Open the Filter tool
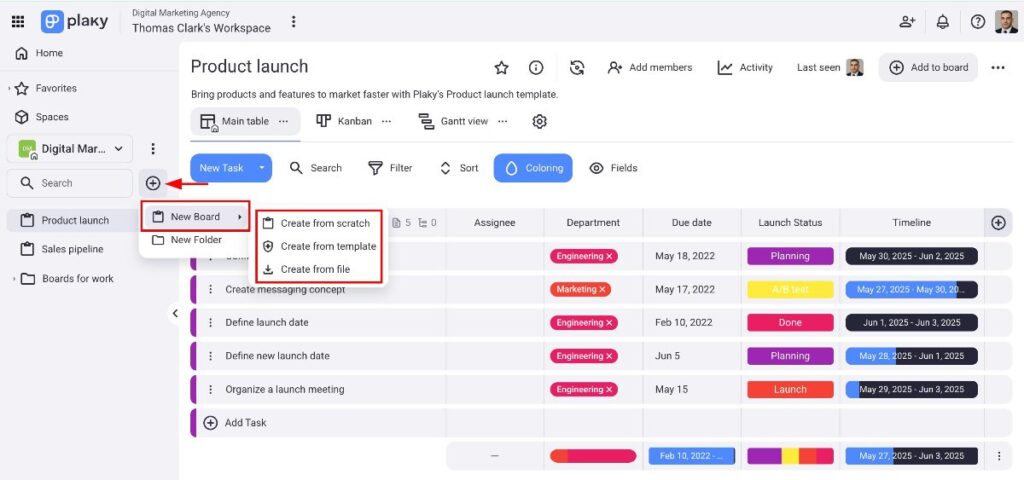This screenshot has height=480, width=1024. (390, 168)
